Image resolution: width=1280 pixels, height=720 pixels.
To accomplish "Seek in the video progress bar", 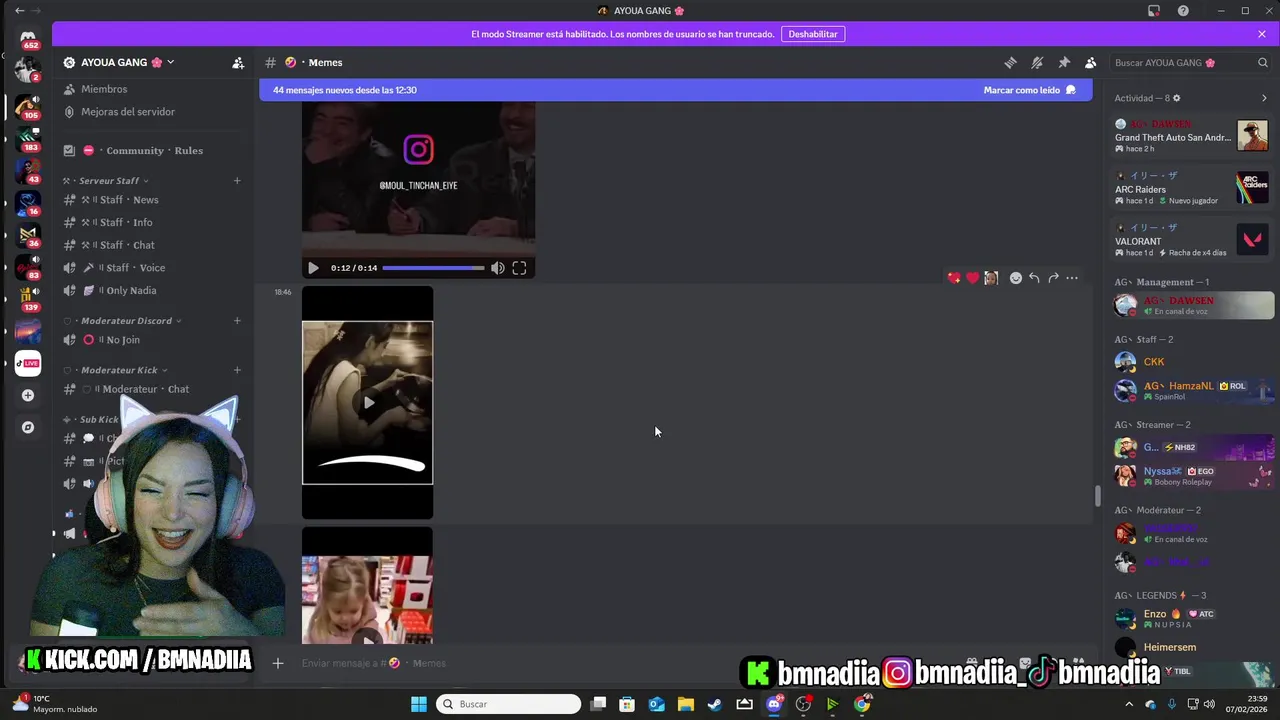I will (x=433, y=268).
